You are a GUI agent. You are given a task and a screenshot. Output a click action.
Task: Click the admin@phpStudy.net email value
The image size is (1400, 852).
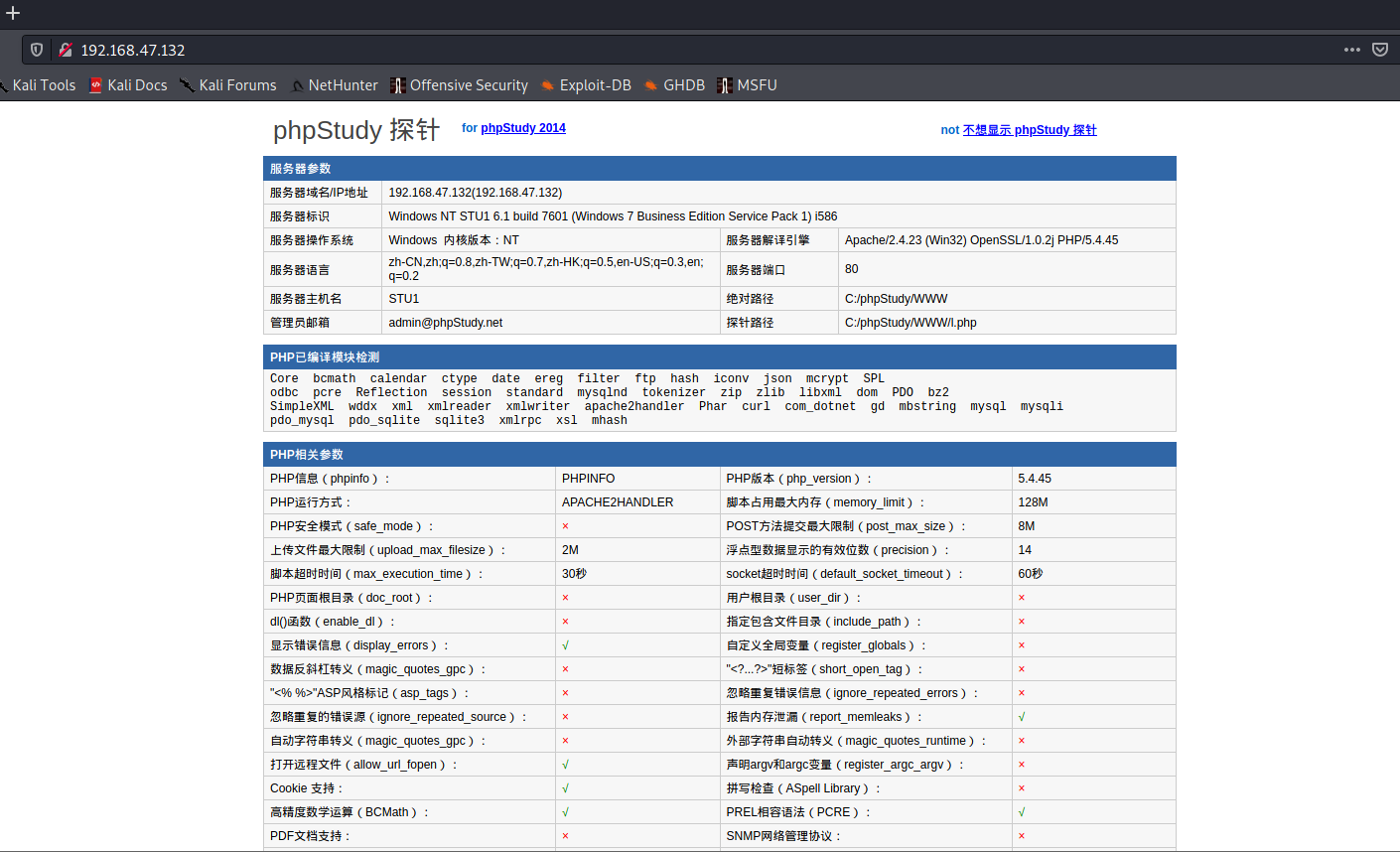446,323
